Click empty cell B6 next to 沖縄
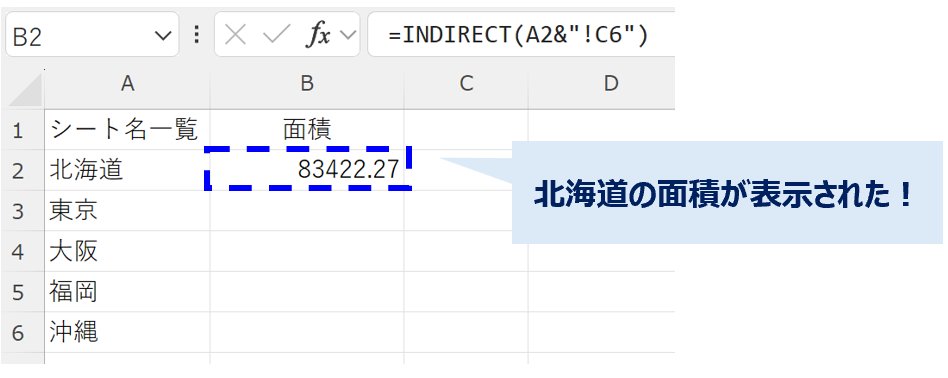 click(x=307, y=333)
